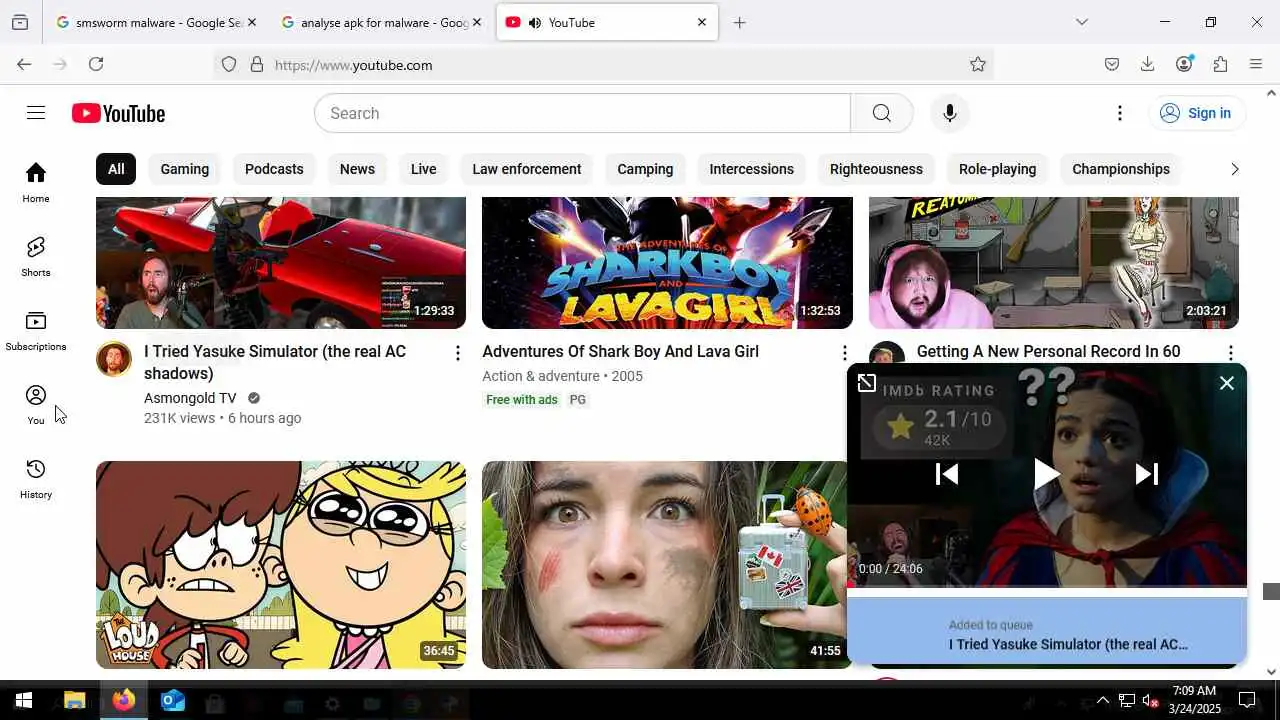Open Outlook from taskbar
Screen dimensions: 1280x720
pyautogui.click(x=172, y=701)
